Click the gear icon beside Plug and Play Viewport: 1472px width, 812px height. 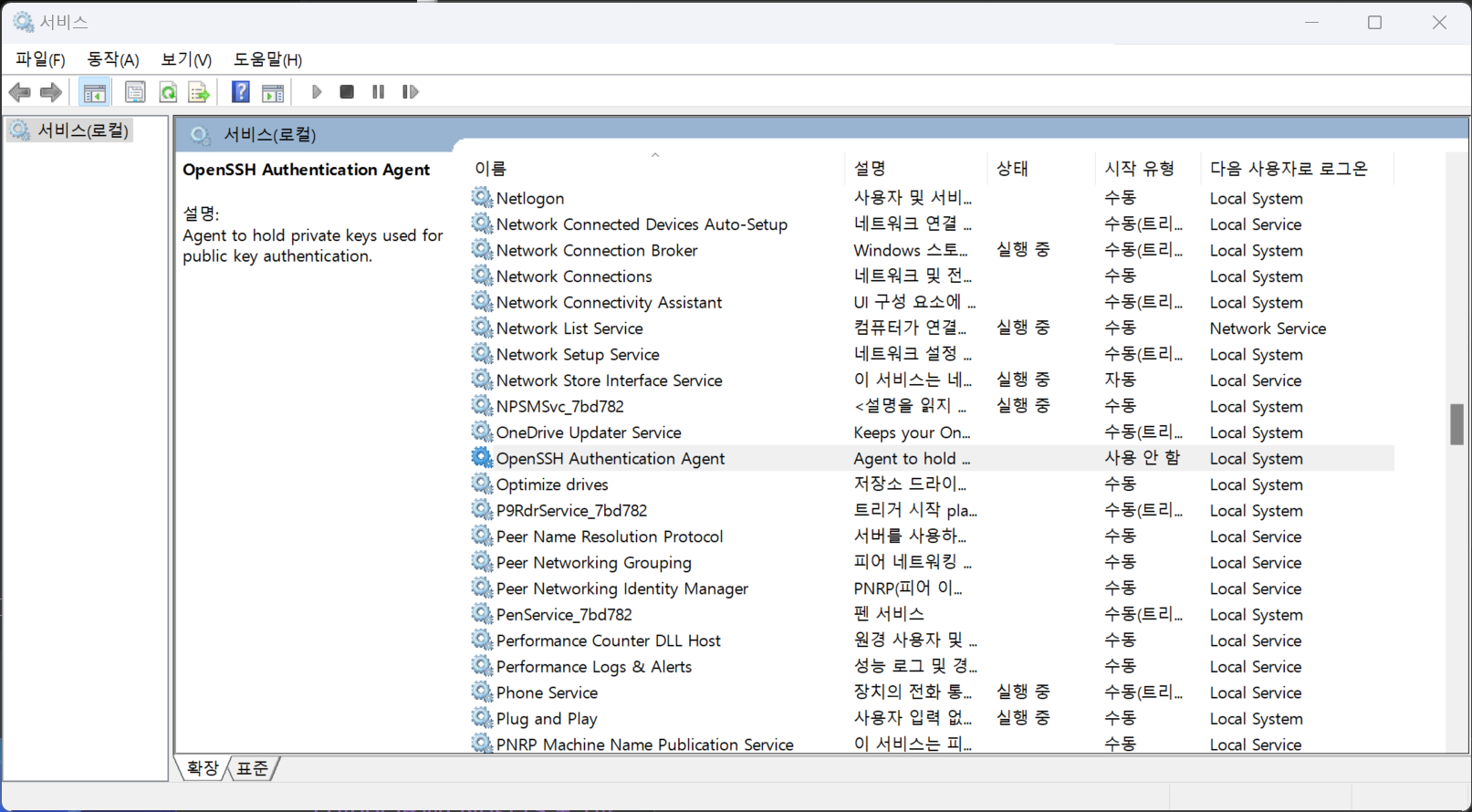[x=482, y=718]
